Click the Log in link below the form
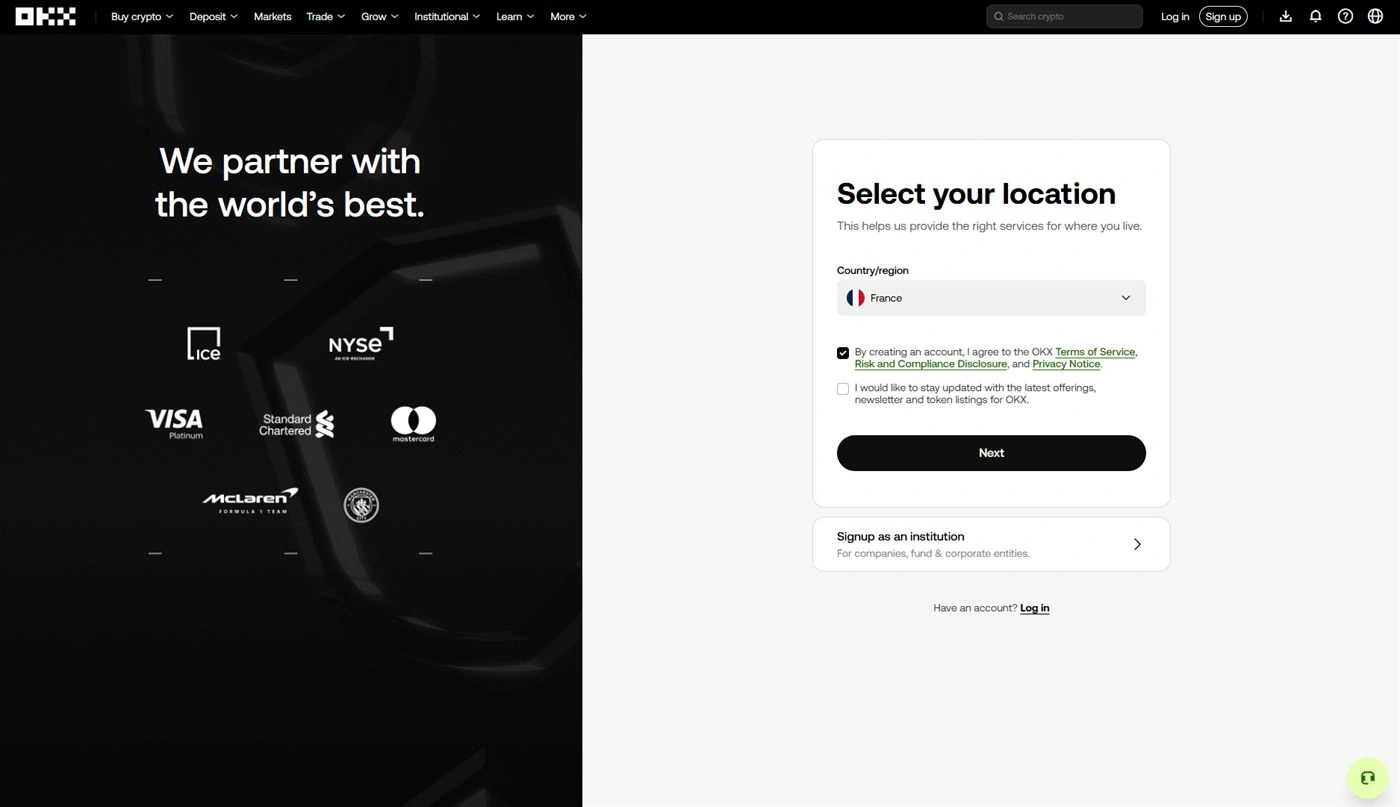Image resolution: width=1400 pixels, height=807 pixels. click(x=1035, y=608)
